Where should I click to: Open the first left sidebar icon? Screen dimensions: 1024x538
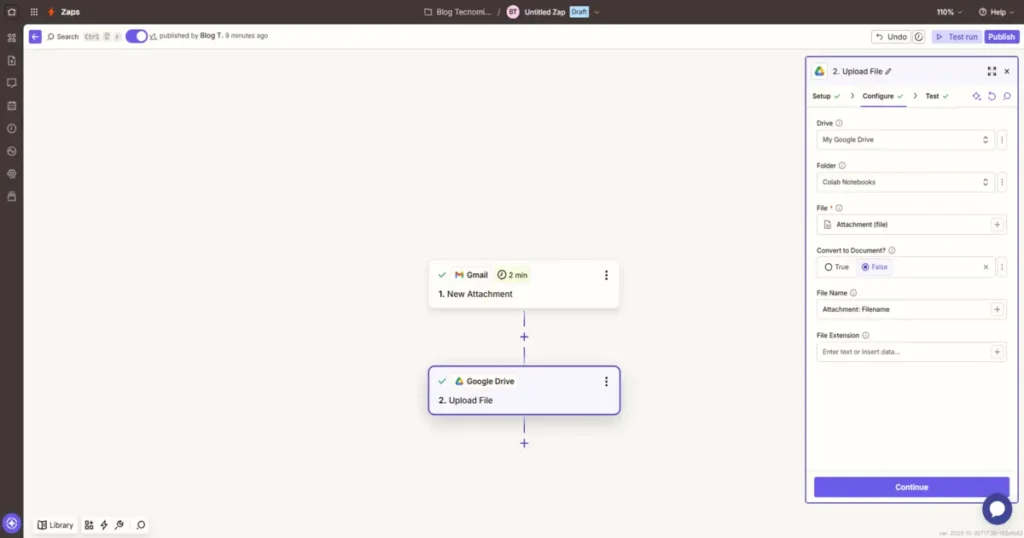[x=12, y=38]
